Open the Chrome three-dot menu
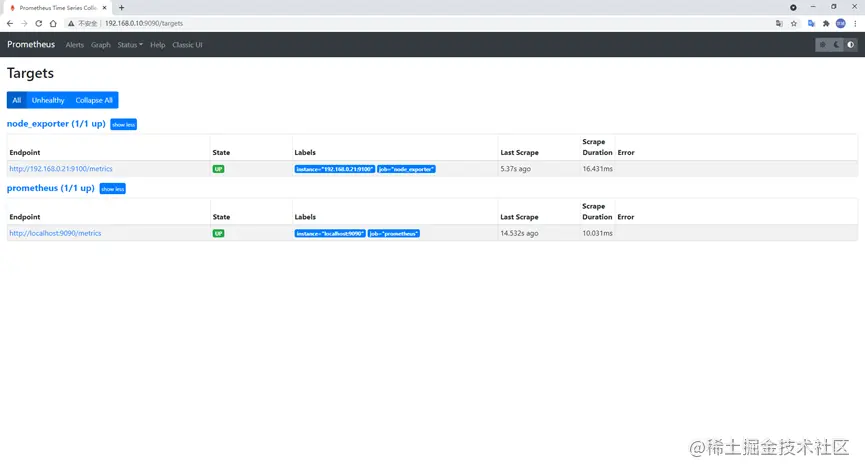 click(855, 23)
